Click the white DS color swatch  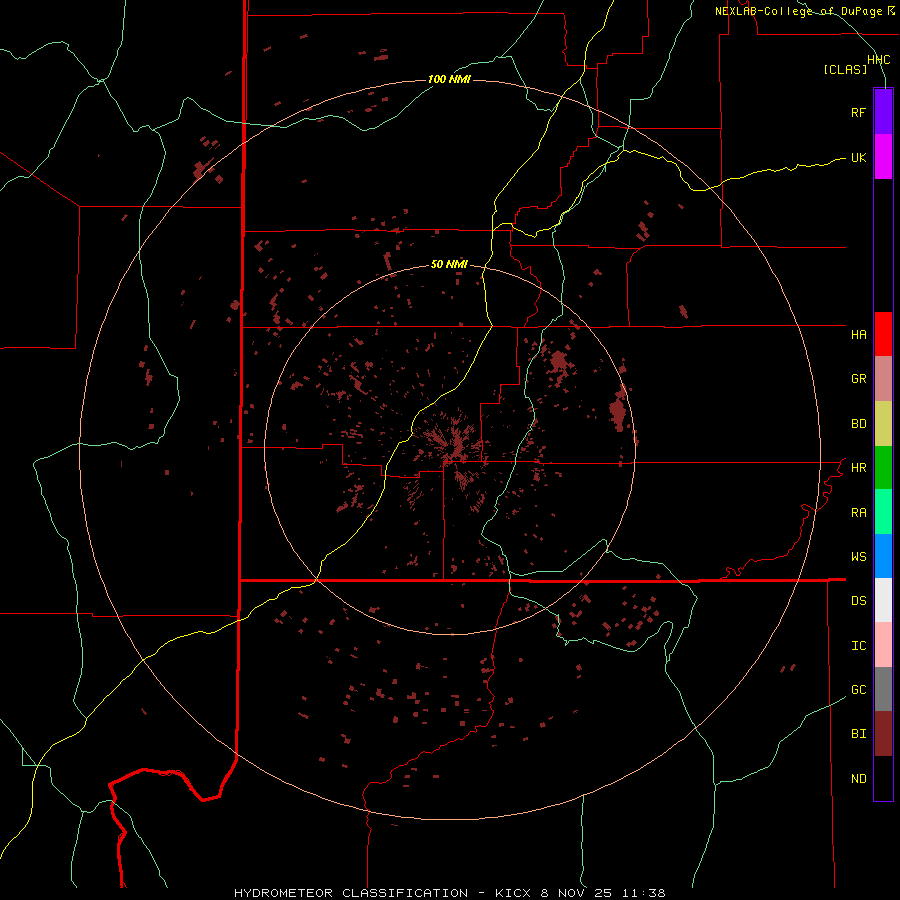point(883,600)
